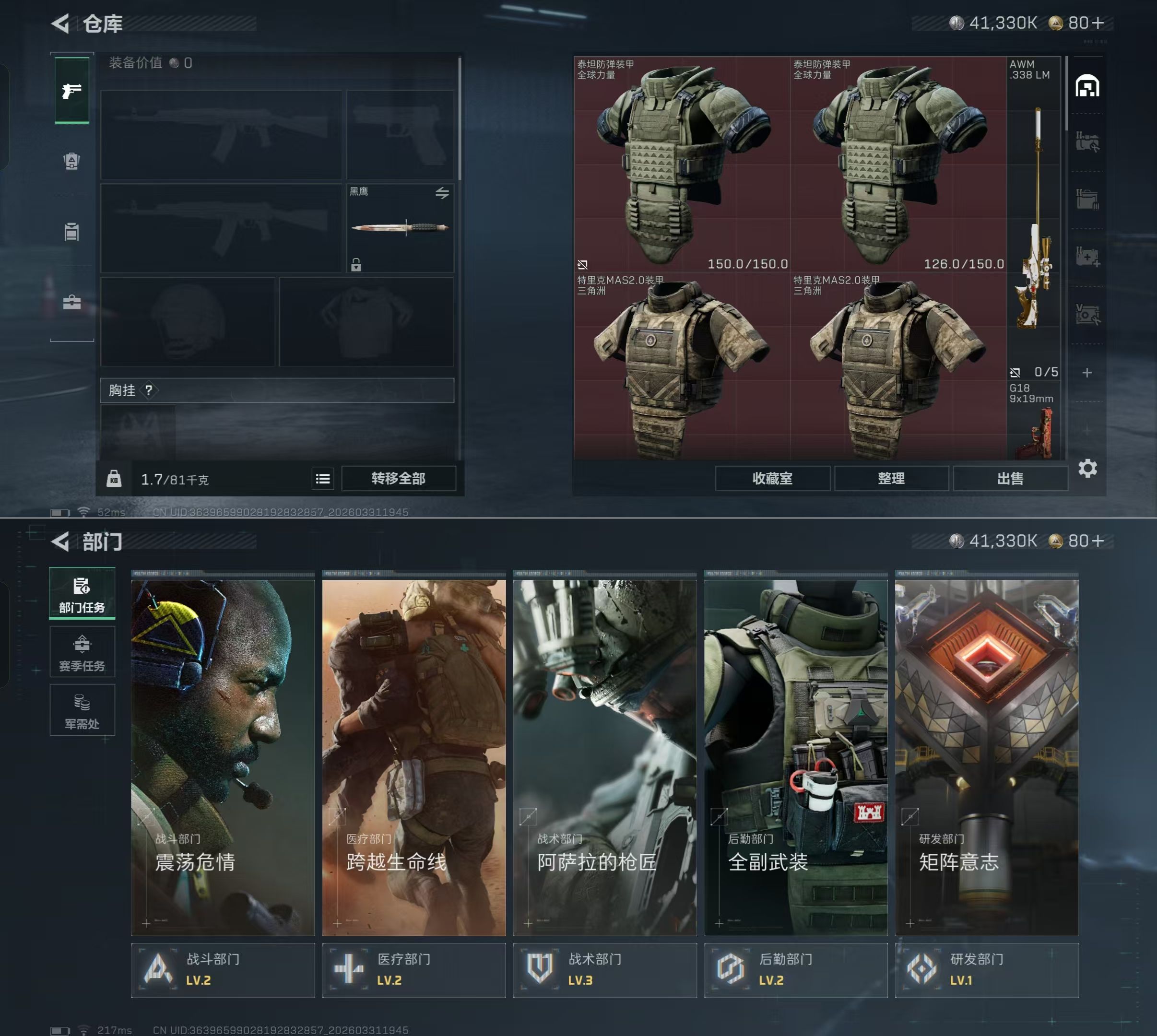The image size is (1157, 1036).
Task: Open the backpack sidebar icon
Action: [x=72, y=161]
